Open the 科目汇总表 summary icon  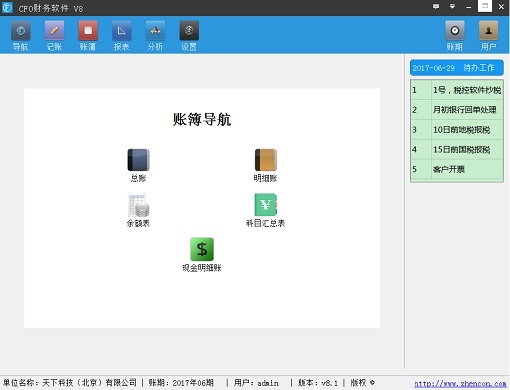(x=265, y=210)
